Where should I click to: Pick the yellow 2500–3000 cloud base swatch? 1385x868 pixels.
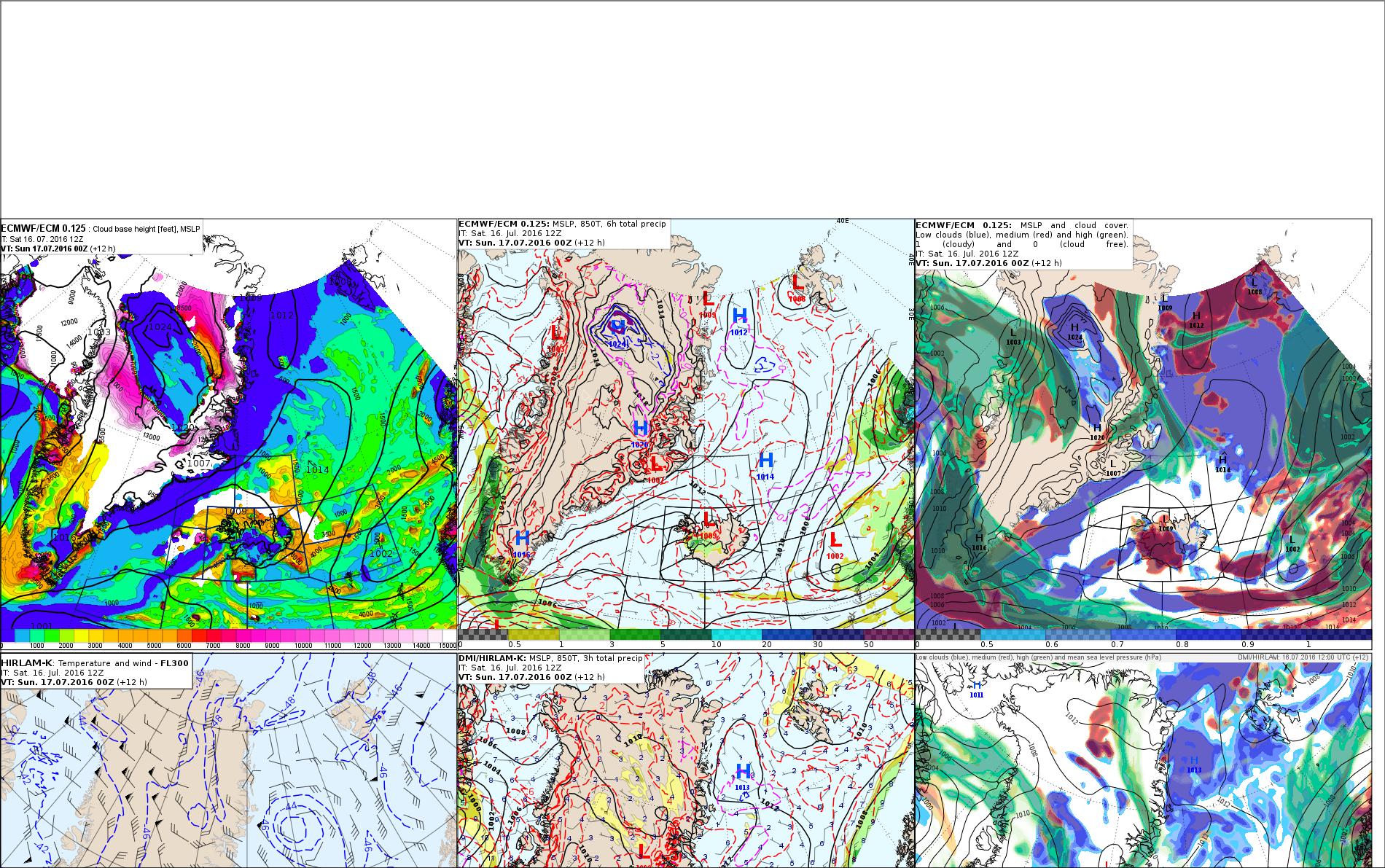80,636
